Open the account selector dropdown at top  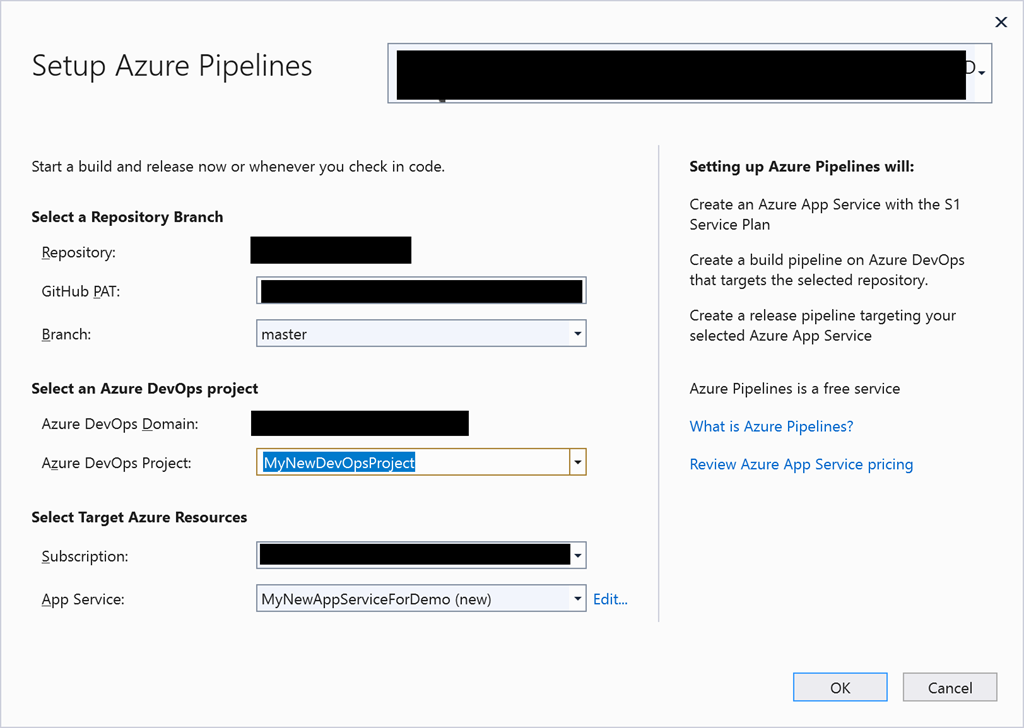pyautogui.click(x=982, y=73)
